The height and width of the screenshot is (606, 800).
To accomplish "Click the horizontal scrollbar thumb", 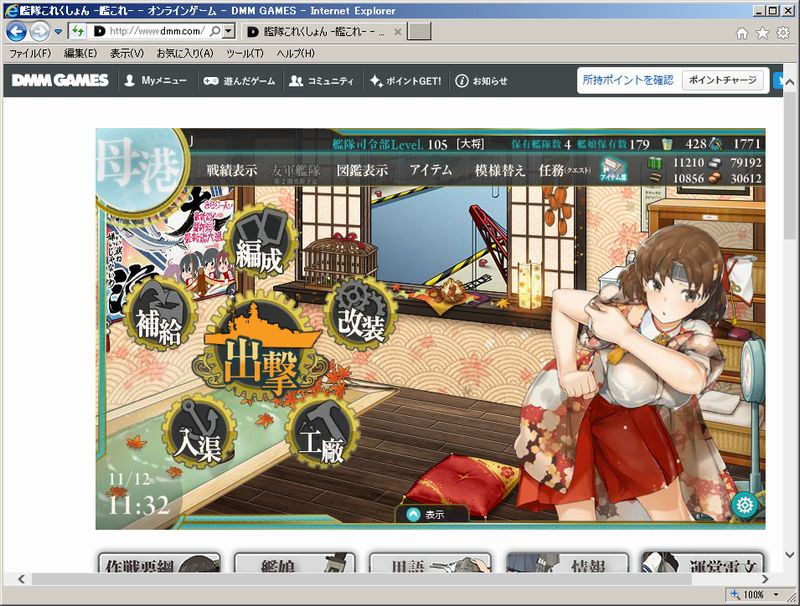I will (362, 579).
